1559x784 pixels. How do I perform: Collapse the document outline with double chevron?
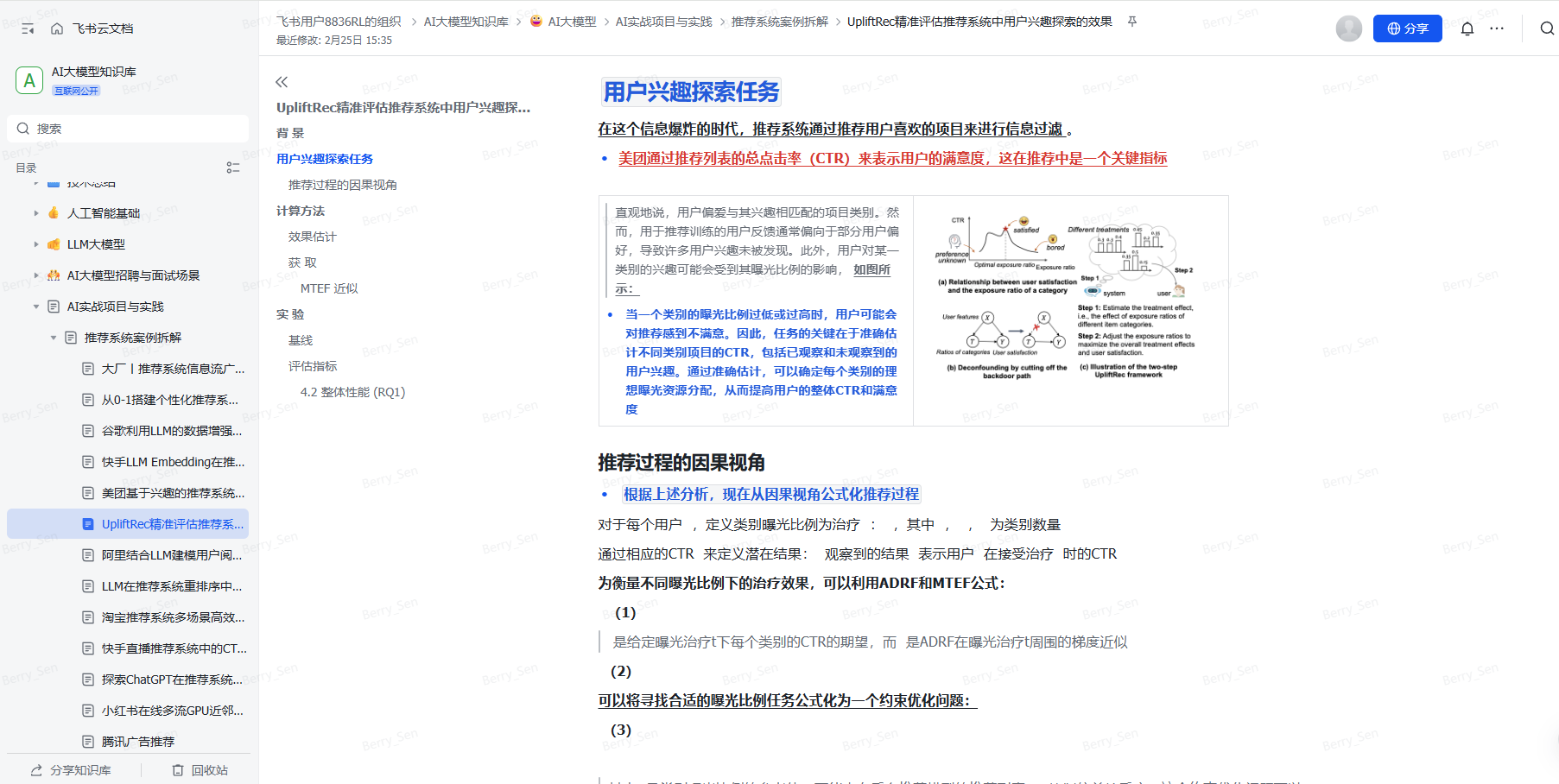point(282,82)
